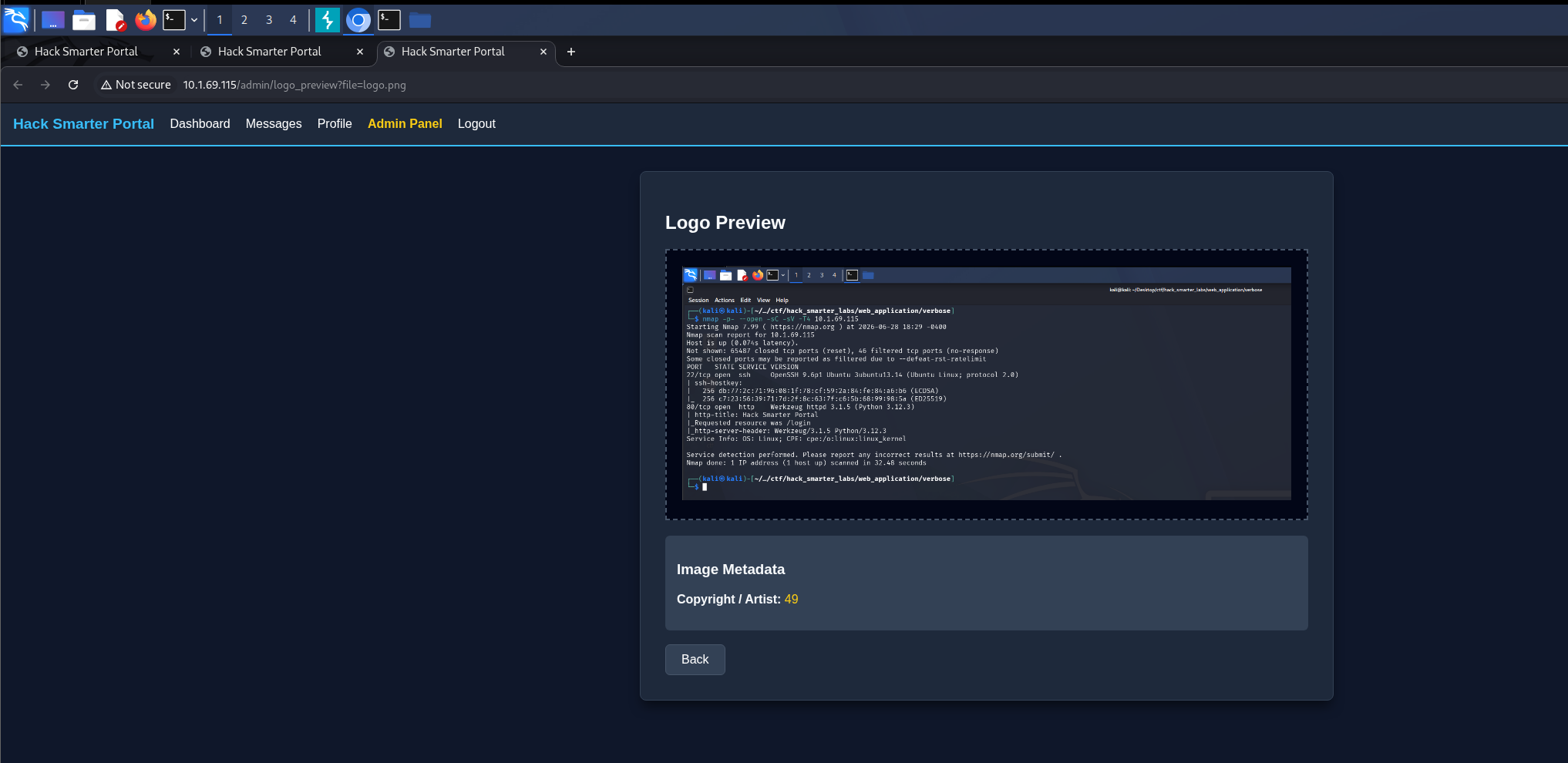Open the Profile page
Viewport: 1568px width, 763px height.
335,124
